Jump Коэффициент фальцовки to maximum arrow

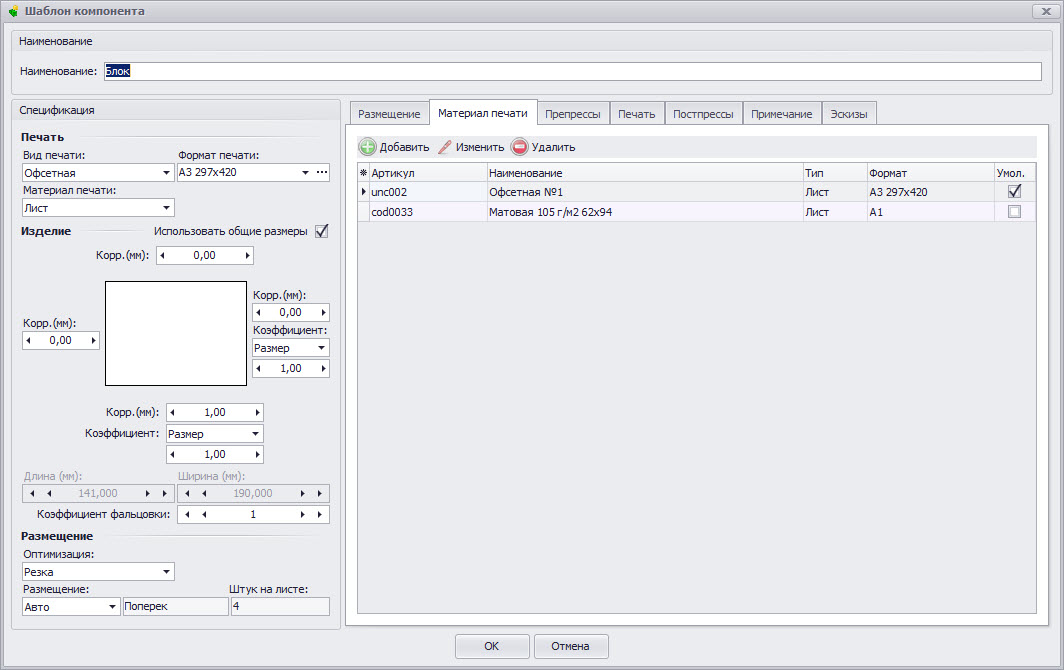click(320, 515)
